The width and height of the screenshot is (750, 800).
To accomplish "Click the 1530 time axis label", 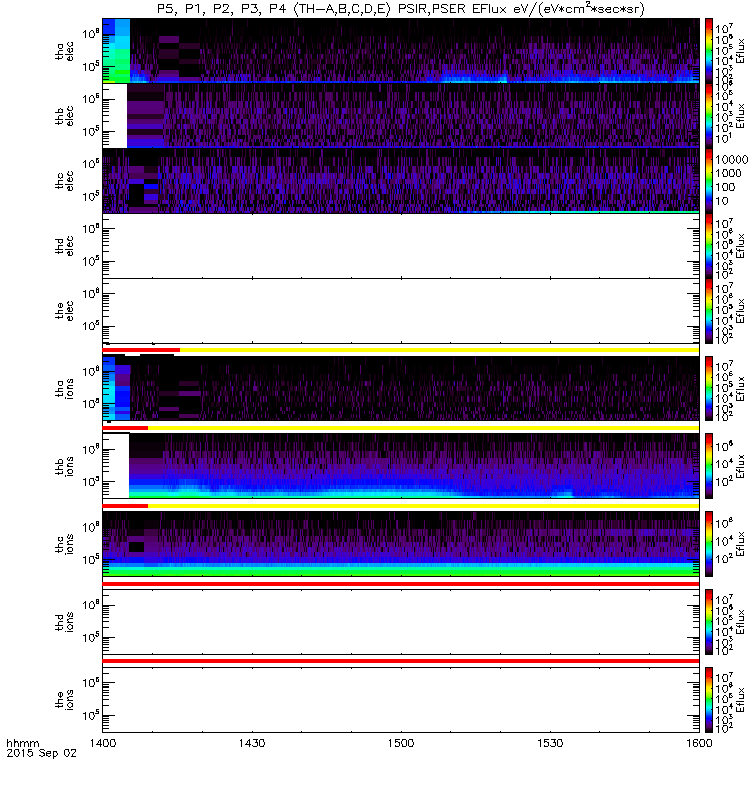I will (550, 743).
